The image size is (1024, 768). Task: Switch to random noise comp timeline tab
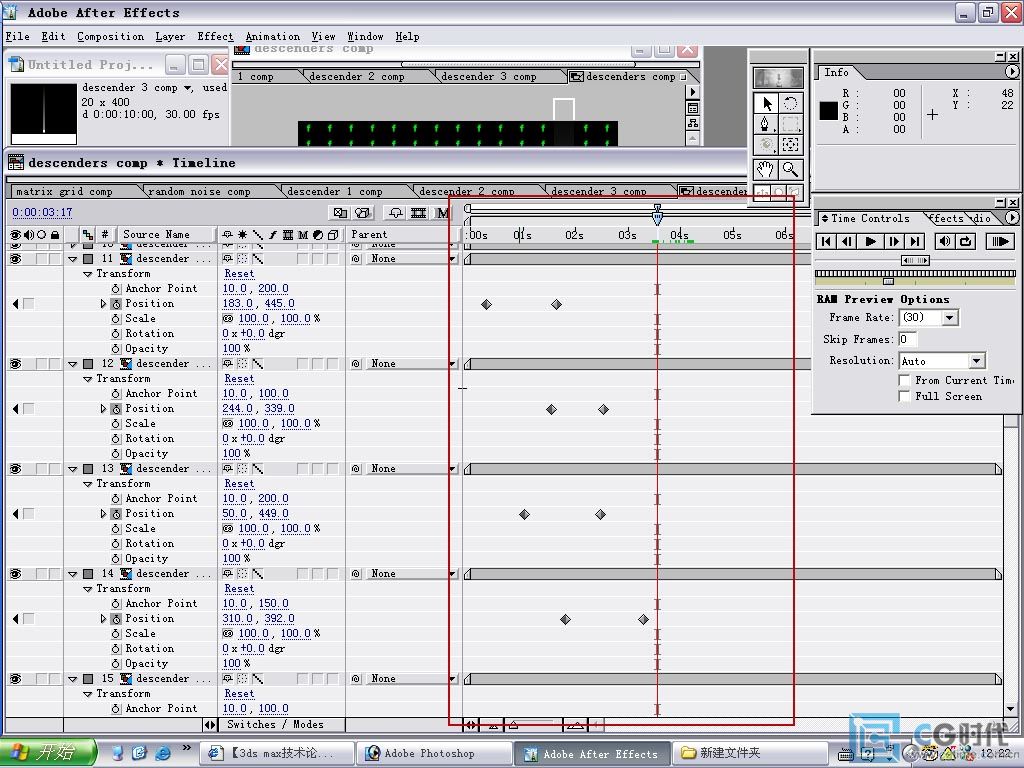(199, 192)
